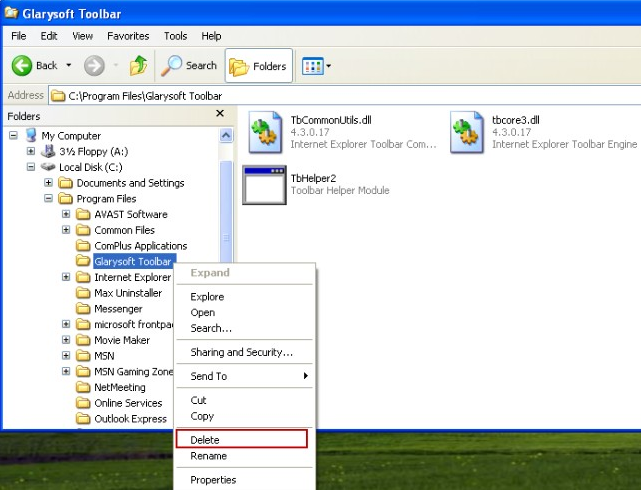Select the Local Disk (C:) drive icon
The height and width of the screenshot is (490, 641).
(48, 167)
